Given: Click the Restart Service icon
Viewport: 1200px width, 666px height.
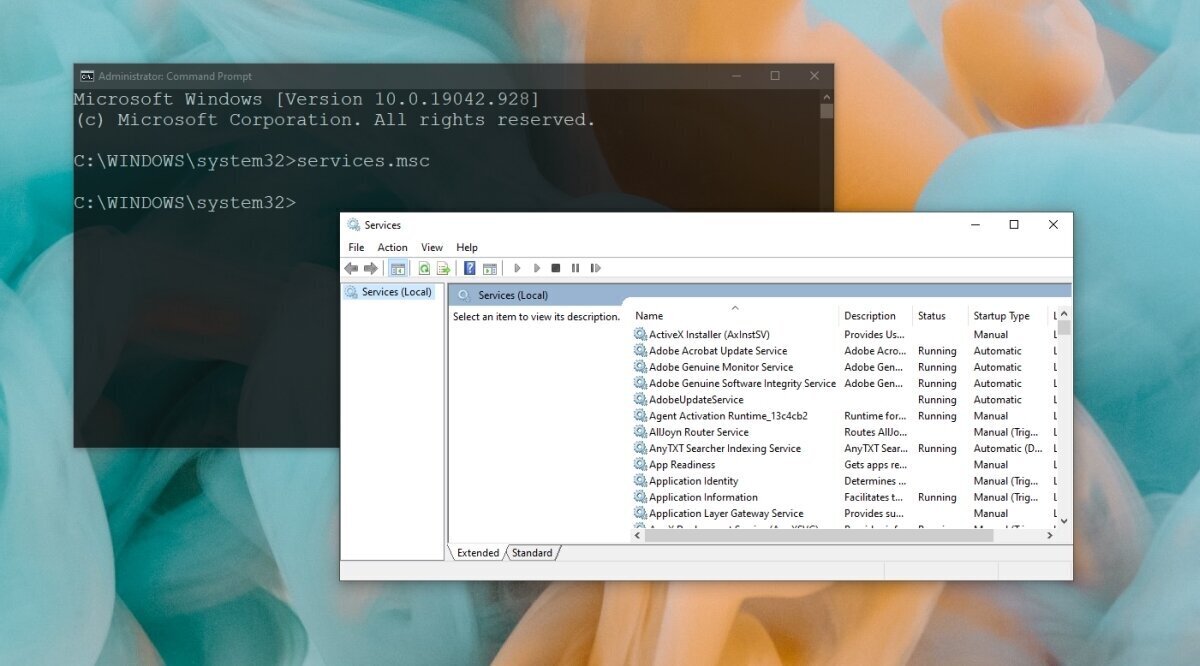Looking at the screenshot, I should pos(596,268).
